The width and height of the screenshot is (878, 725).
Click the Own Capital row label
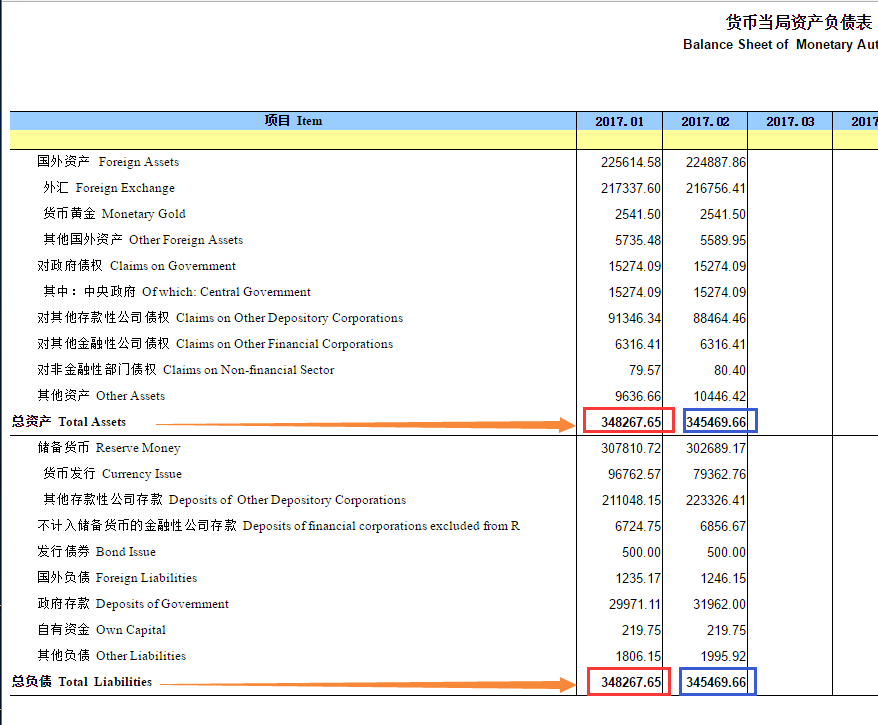(103, 629)
